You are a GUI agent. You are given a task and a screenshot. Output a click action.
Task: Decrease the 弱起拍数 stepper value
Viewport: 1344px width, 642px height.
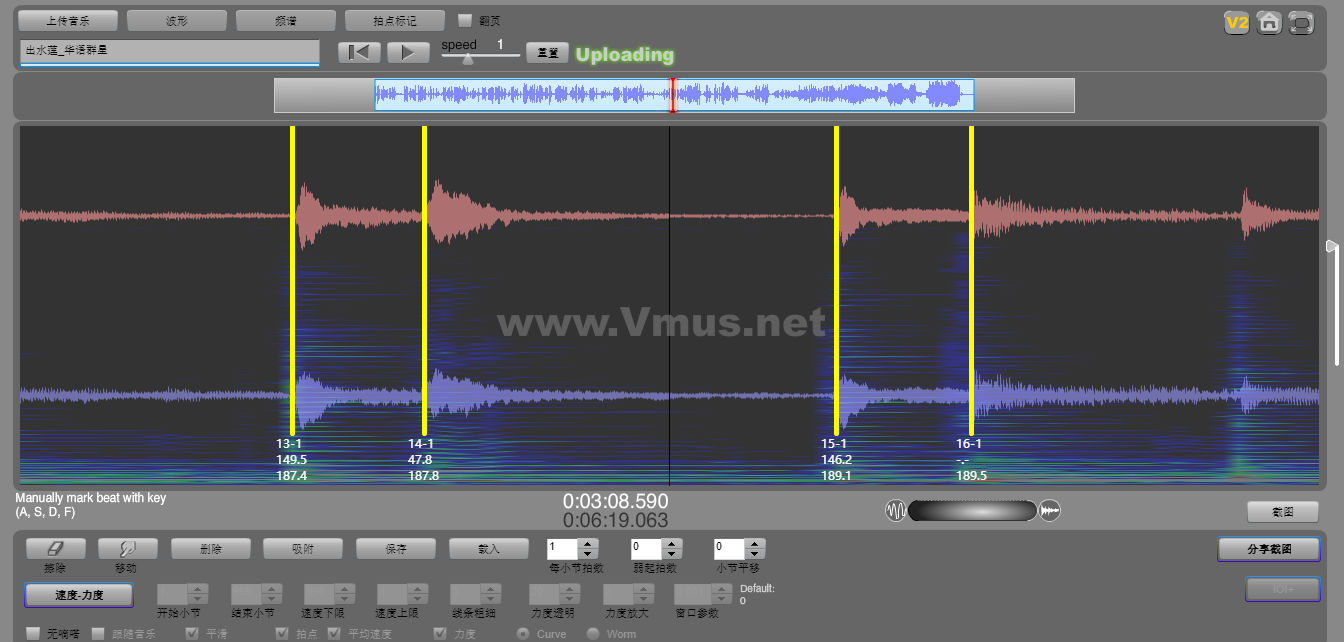click(x=672, y=554)
